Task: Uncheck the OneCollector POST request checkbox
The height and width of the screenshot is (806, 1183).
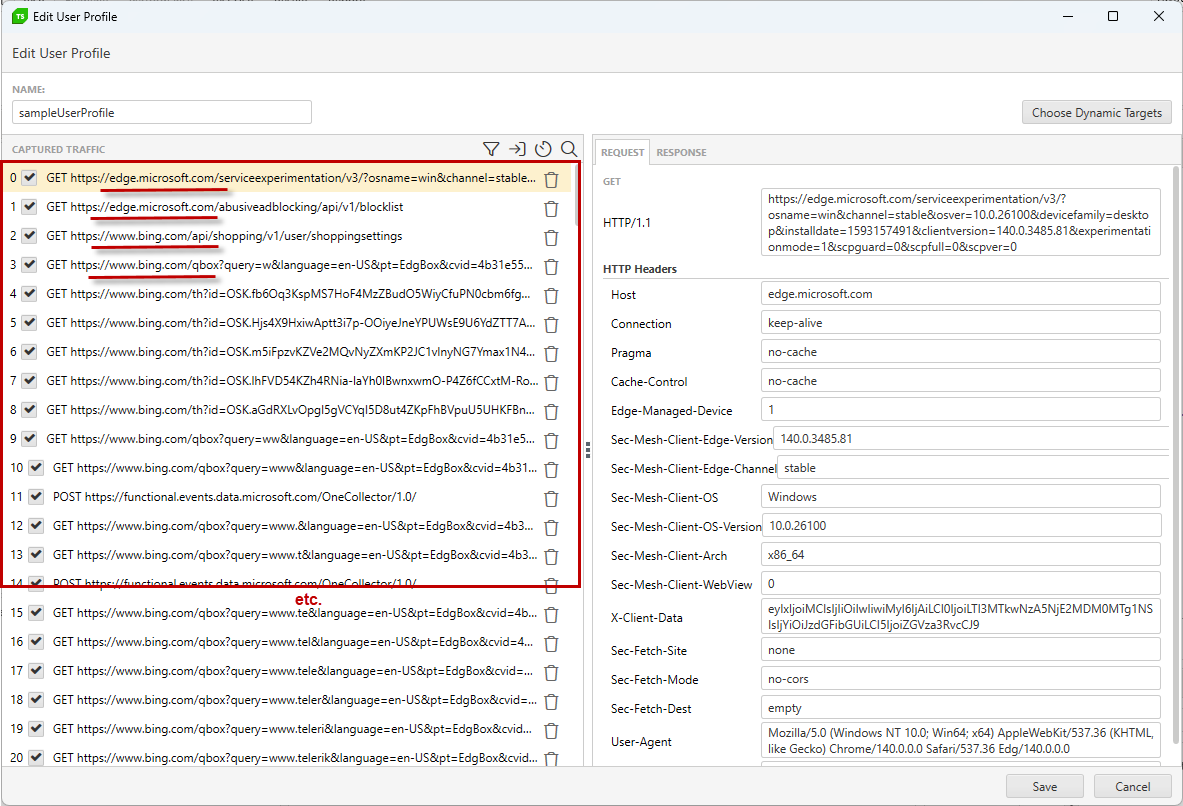Action: click(36, 498)
